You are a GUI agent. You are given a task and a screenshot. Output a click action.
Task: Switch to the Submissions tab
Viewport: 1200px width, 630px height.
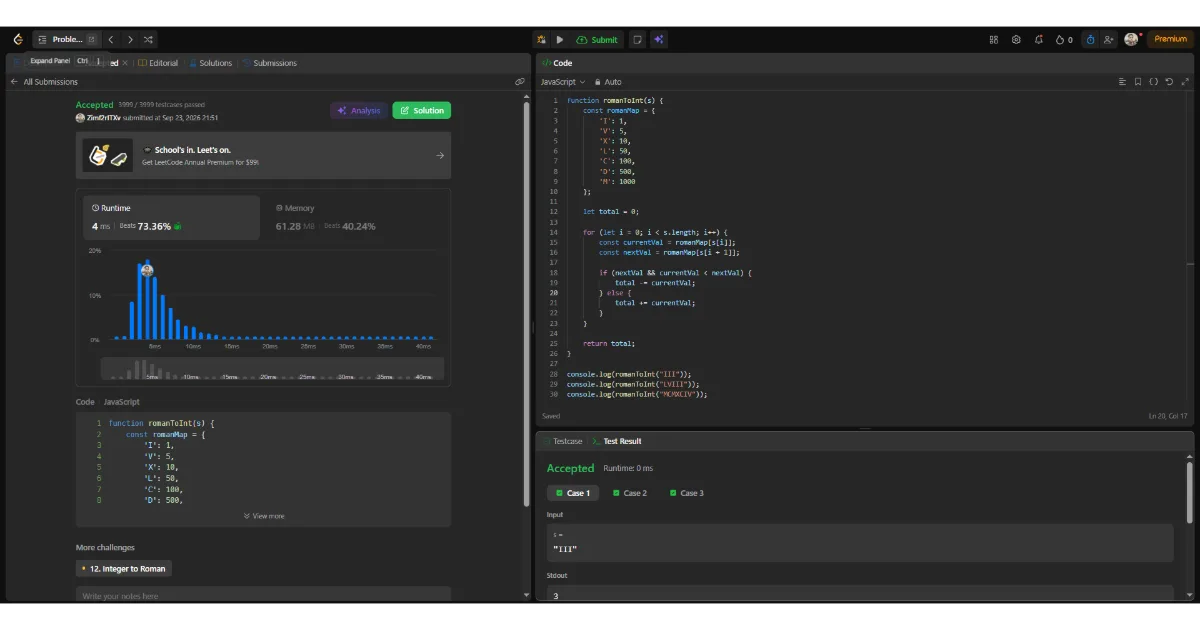pyautogui.click(x=269, y=63)
